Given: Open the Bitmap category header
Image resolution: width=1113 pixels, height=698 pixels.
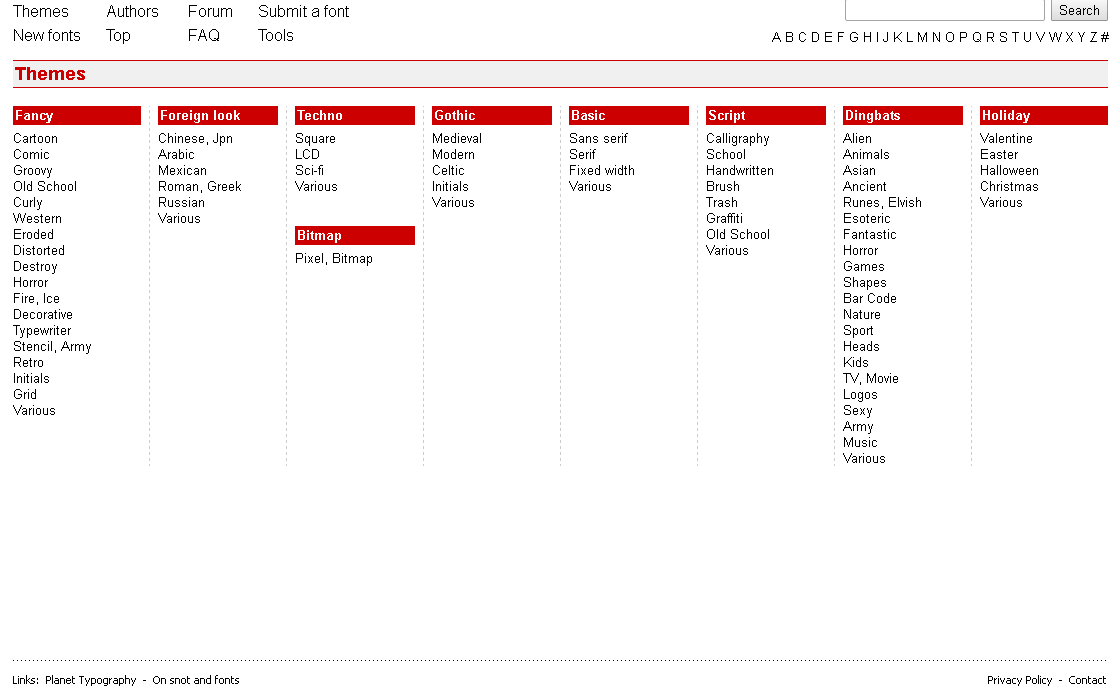Looking at the screenshot, I should pyautogui.click(x=355, y=236).
